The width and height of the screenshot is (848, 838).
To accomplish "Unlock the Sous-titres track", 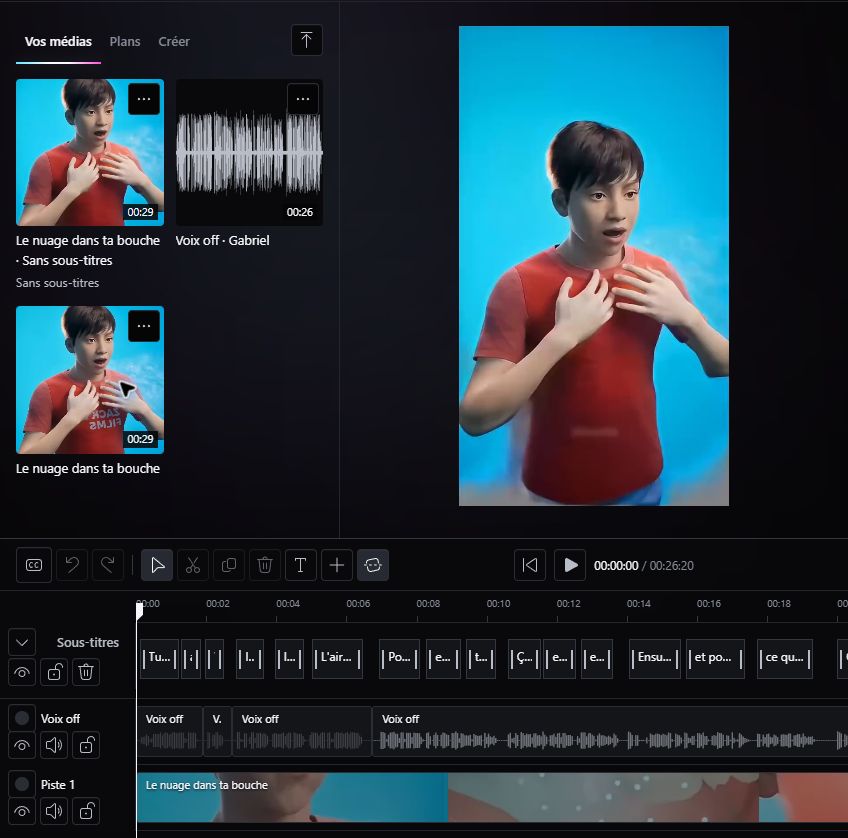I will 54,672.
